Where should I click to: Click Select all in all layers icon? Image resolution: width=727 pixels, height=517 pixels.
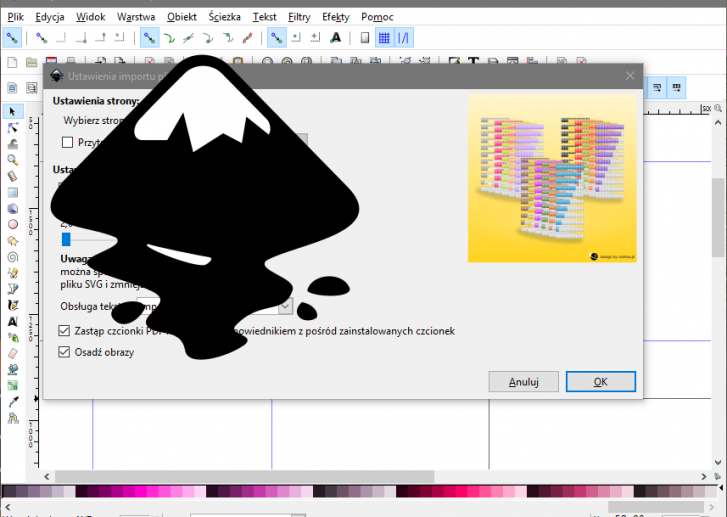coord(31,88)
